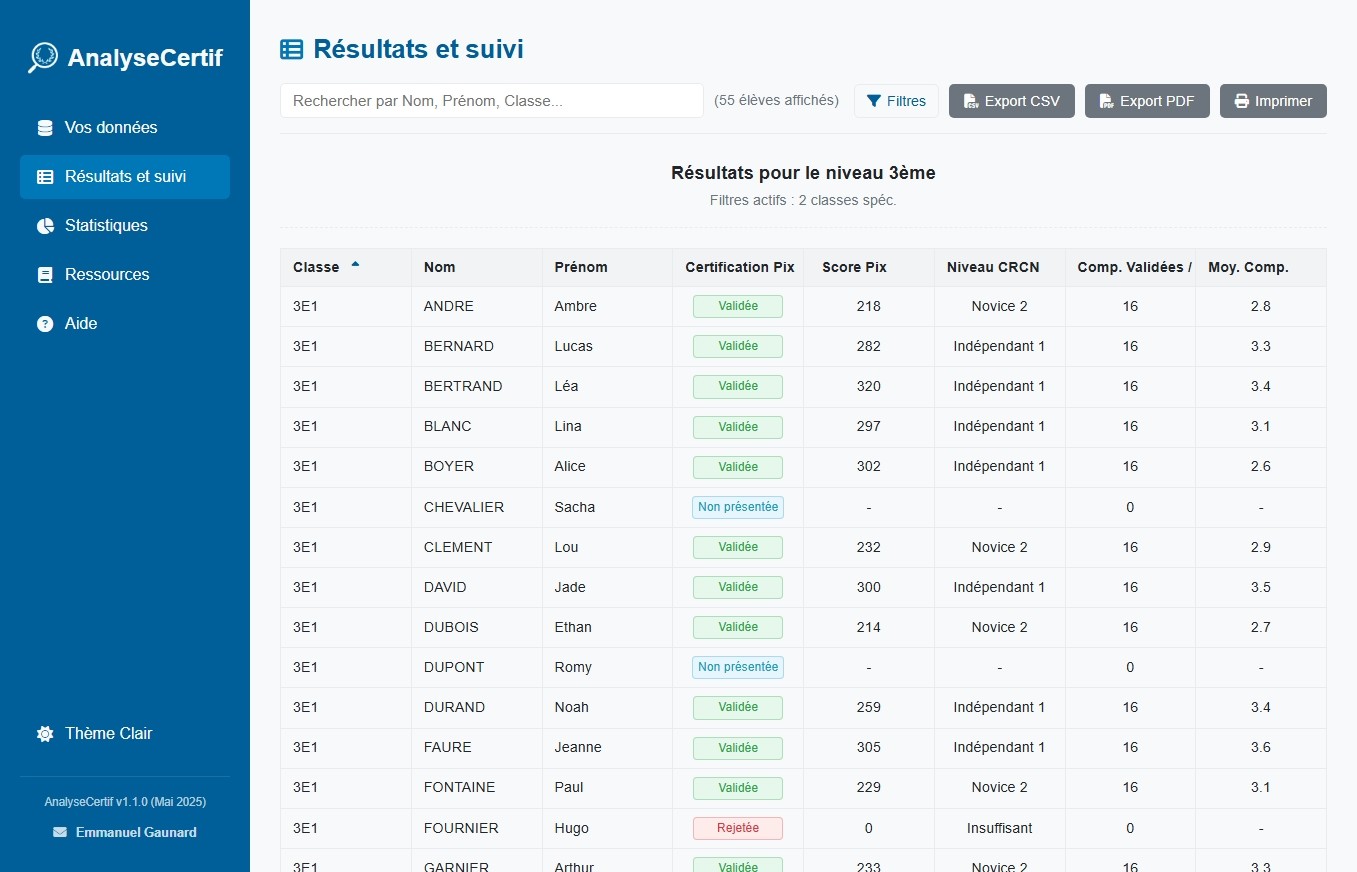
Task: Click the AnalyseCertif magnifier logo icon
Action: pyautogui.click(x=43, y=58)
